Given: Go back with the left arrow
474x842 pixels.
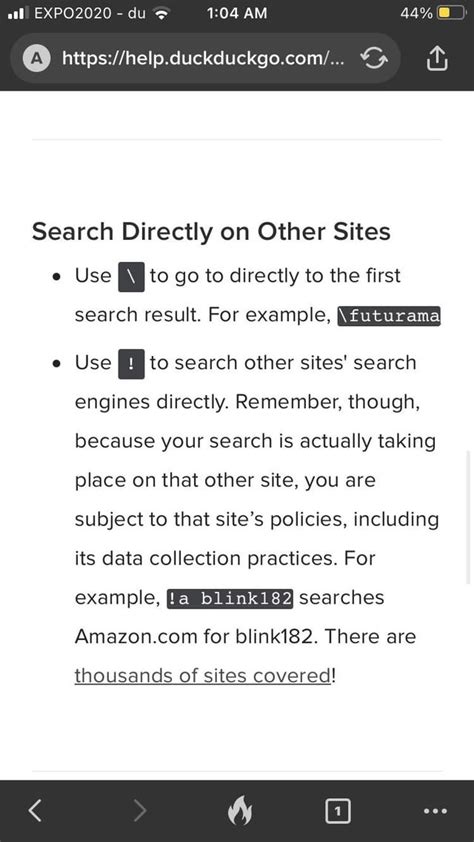Looking at the screenshot, I should 35,810.
